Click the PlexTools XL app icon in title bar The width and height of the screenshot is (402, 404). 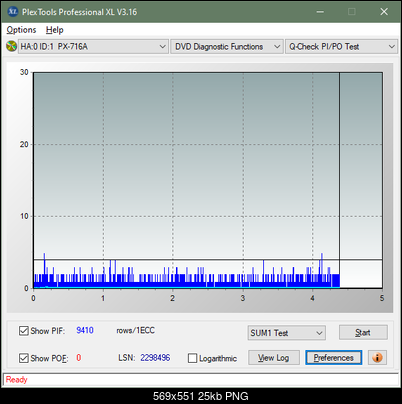(x=13, y=12)
